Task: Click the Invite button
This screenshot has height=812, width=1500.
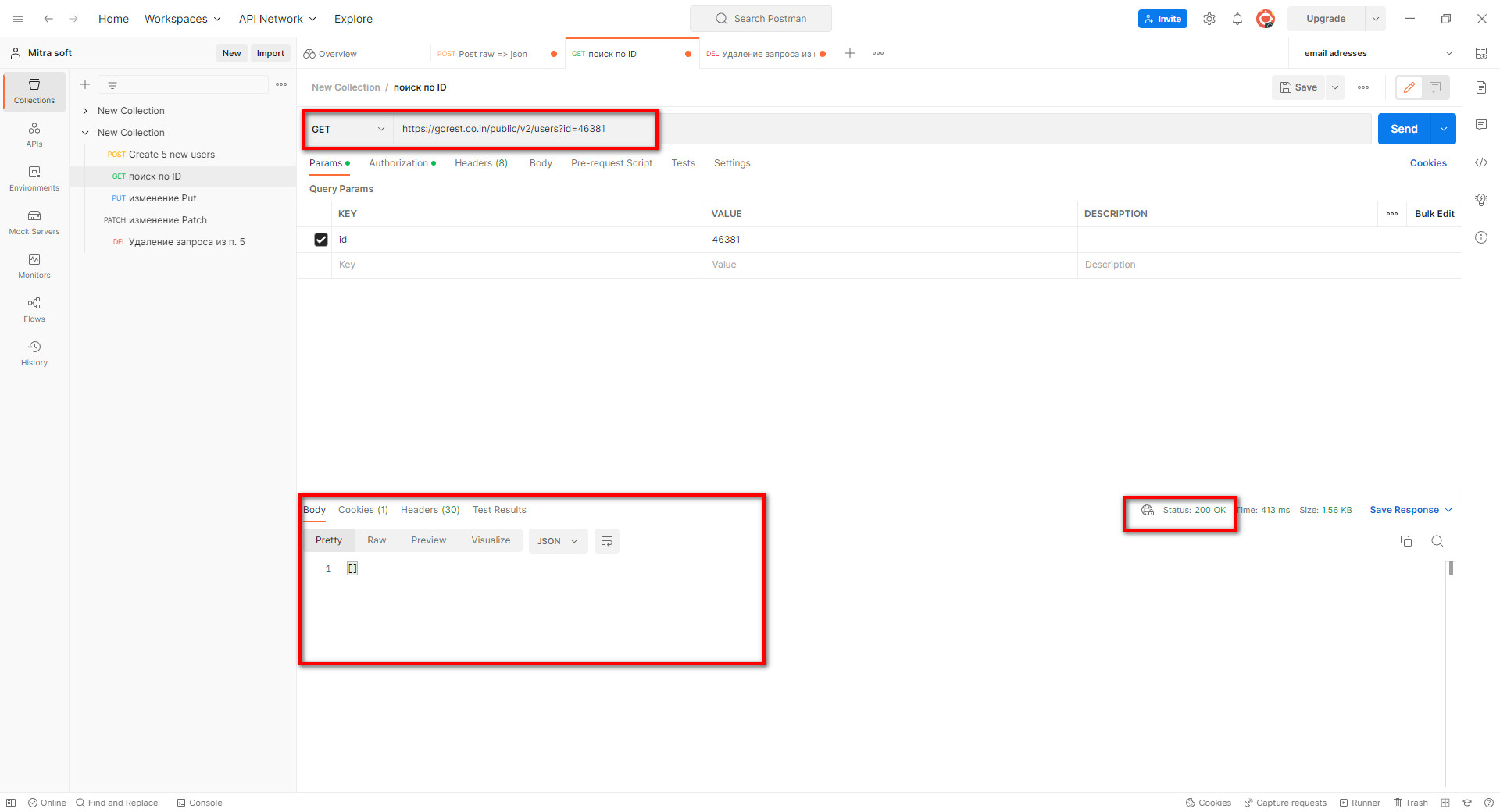Action: click(x=1162, y=19)
